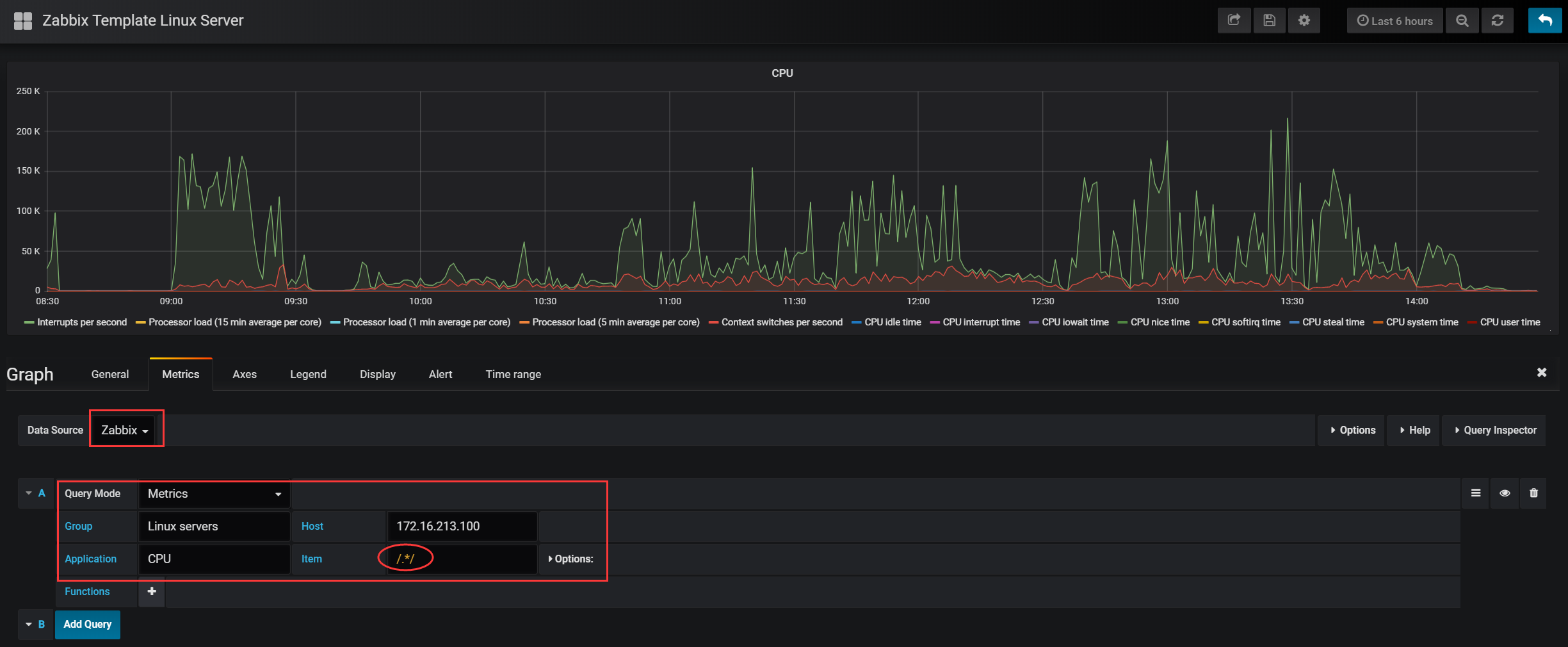Click the Item label link
The width and height of the screenshot is (1568, 647).
[x=312, y=559]
